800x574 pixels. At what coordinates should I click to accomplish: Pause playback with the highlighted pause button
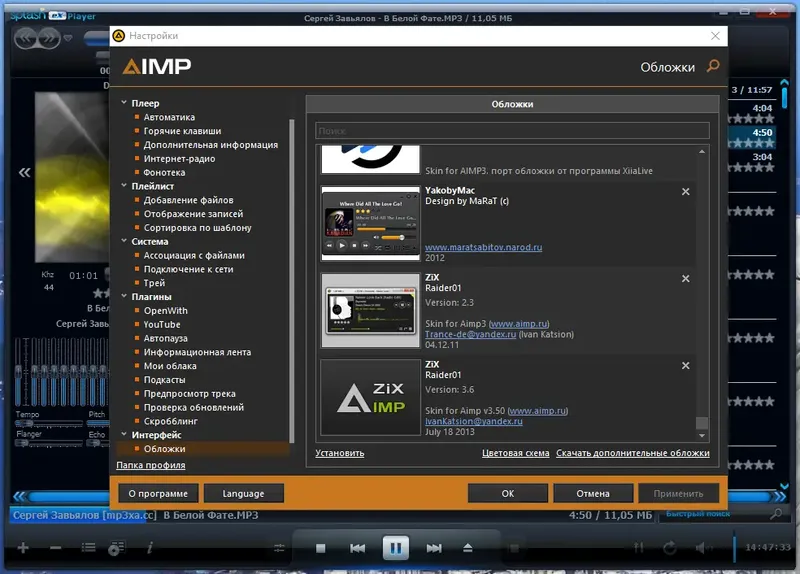[395, 548]
